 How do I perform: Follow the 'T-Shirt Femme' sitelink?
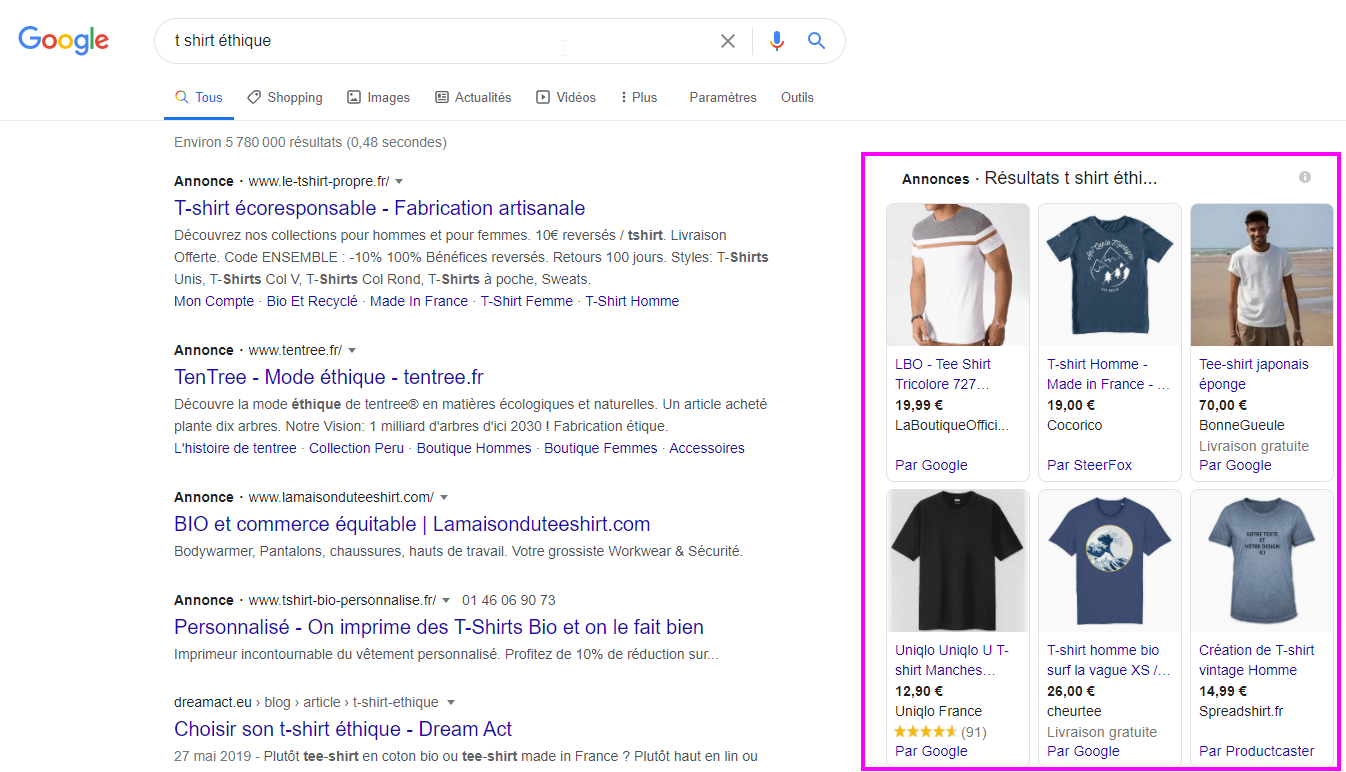pos(527,301)
